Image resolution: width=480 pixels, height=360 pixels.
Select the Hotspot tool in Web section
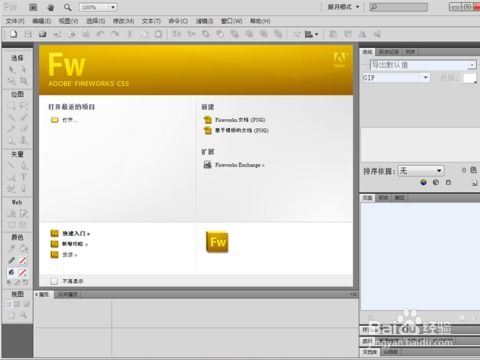coord(12,213)
